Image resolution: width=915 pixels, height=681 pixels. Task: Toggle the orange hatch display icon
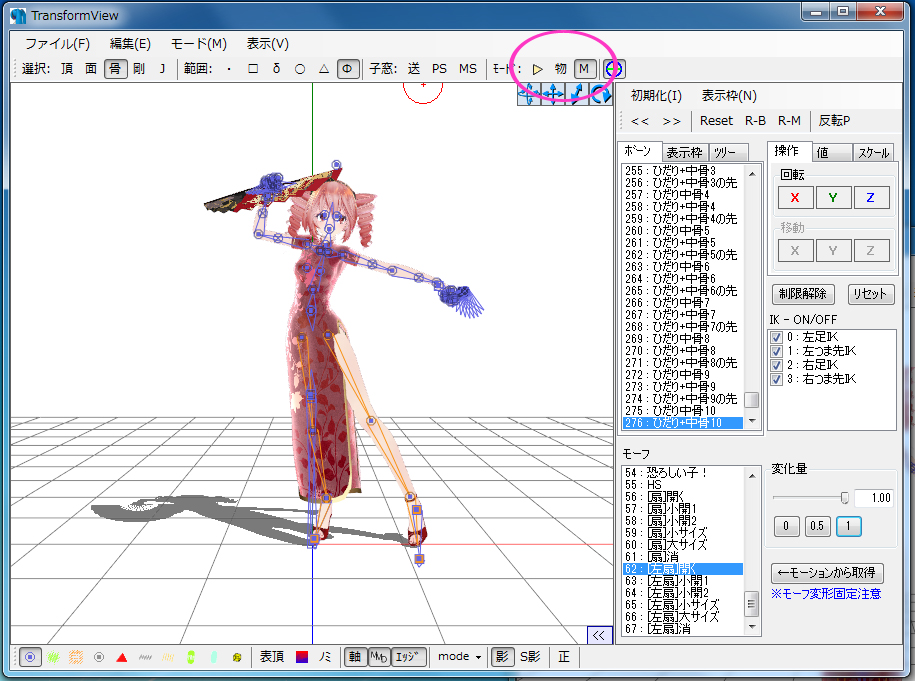[x=76, y=657]
